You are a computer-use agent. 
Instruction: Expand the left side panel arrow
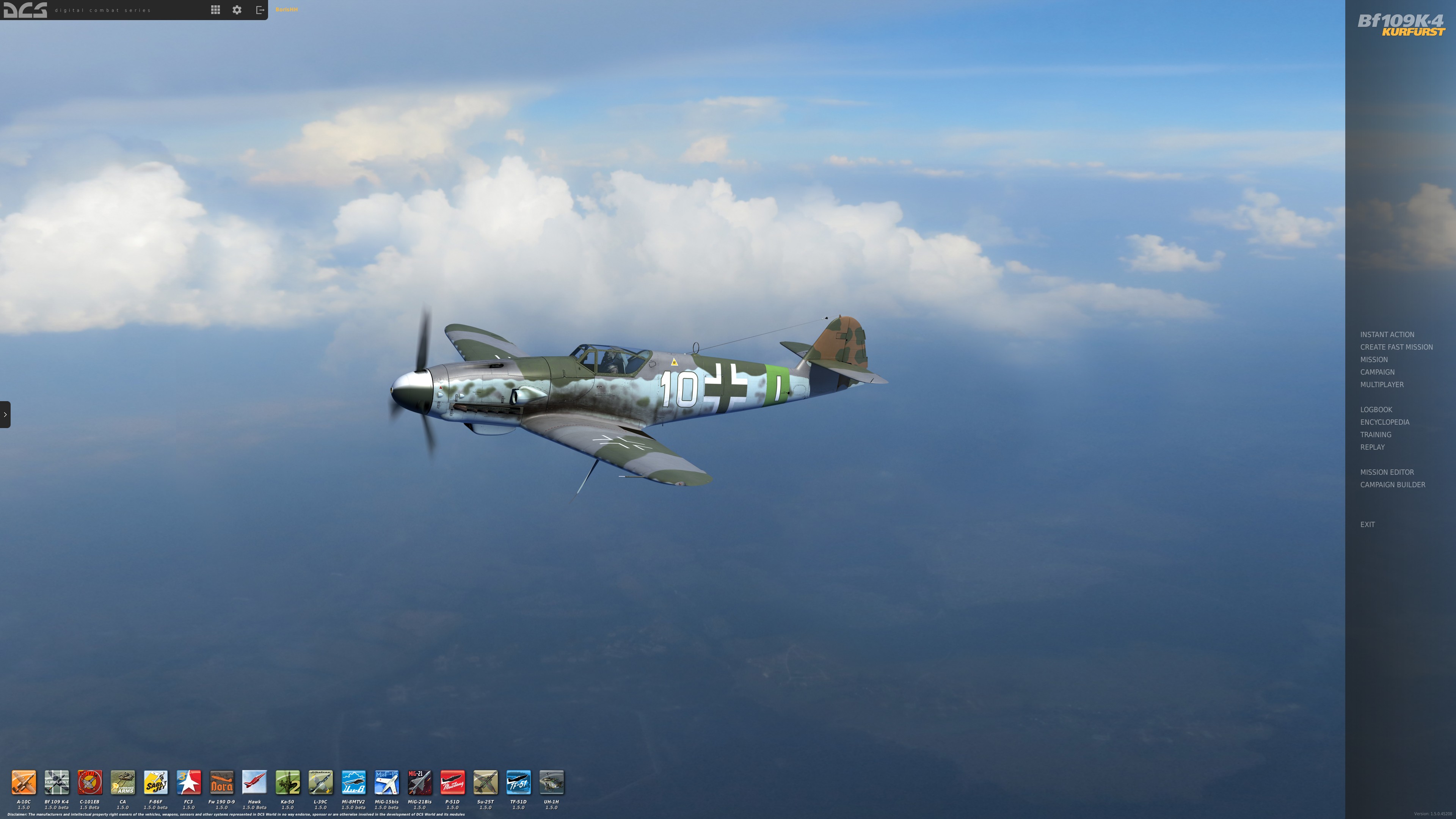[x=5, y=414]
